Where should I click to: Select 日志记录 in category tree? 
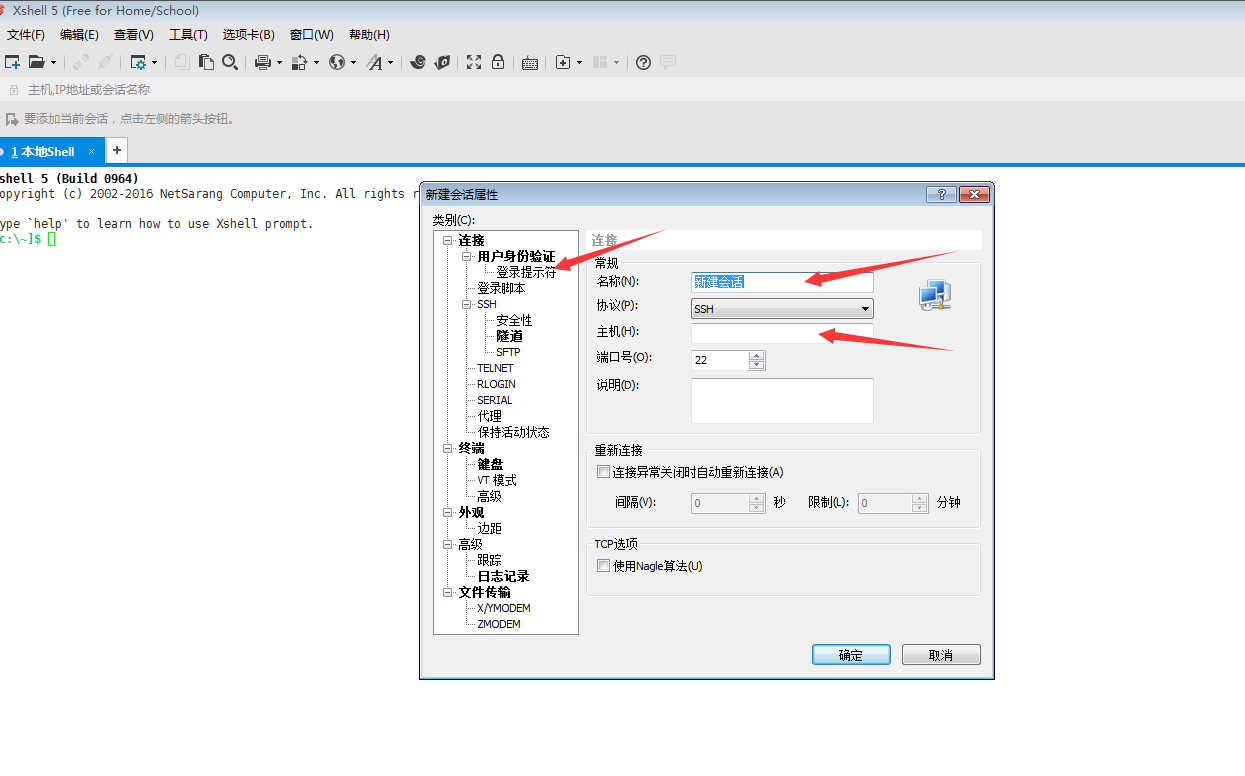click(503, 576)
